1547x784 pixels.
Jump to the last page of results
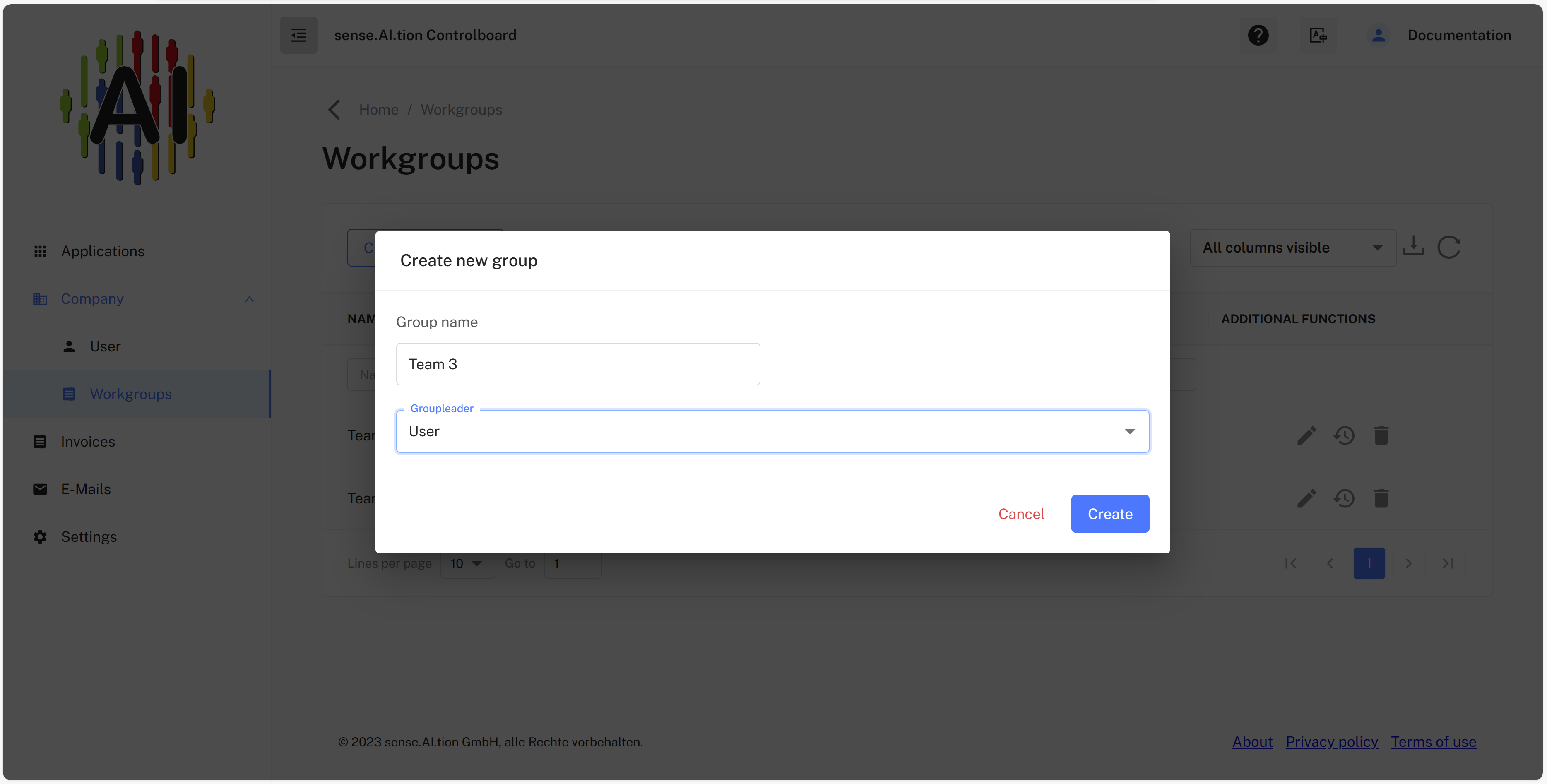click(x=1448, y=563)
